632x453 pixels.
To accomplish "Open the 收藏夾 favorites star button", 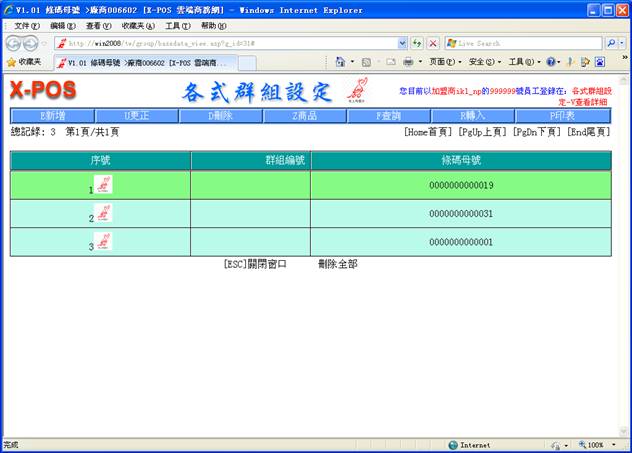I will click(x=25, y=62).
